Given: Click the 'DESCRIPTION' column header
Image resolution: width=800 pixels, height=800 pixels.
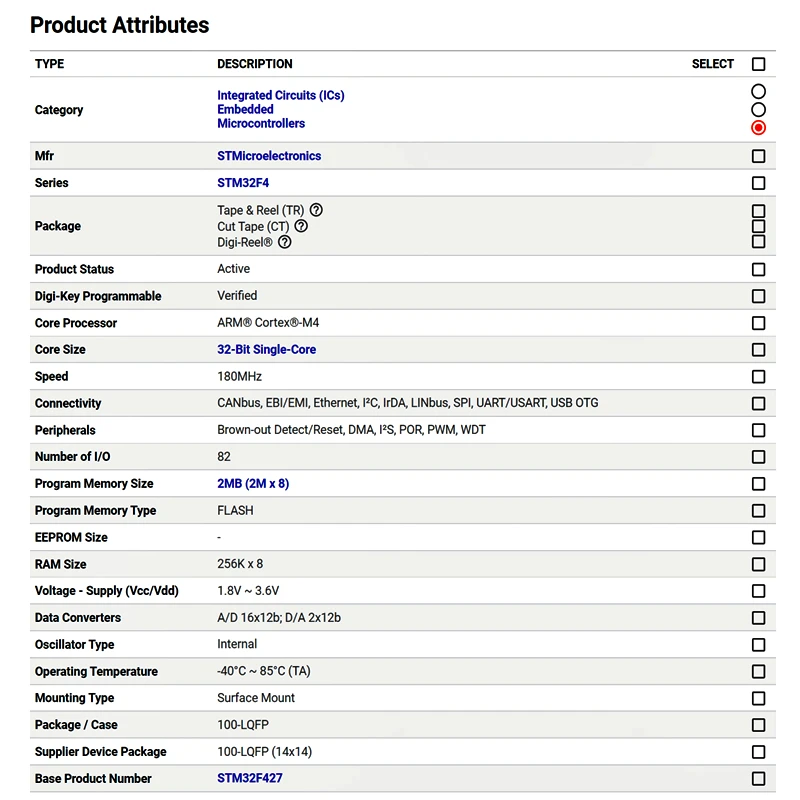Looking at the screenshot, I should 255,64.
